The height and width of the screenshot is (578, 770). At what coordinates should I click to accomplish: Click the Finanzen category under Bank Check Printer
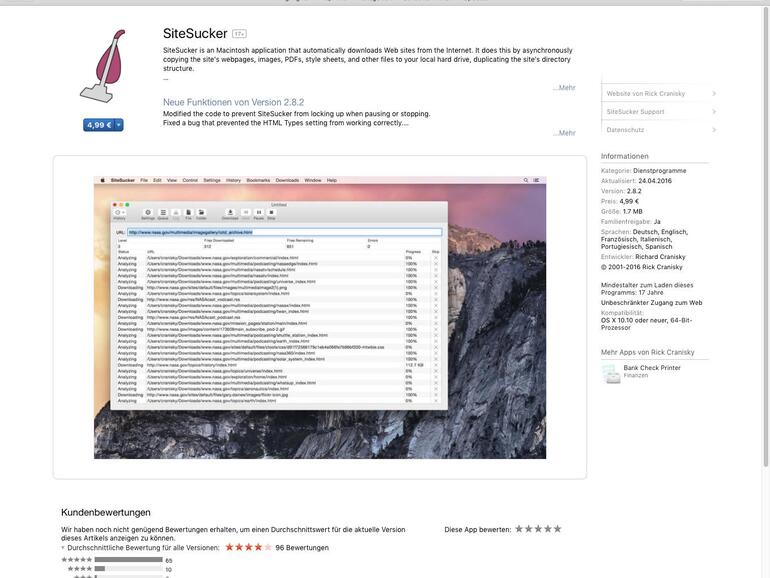coord(635,375)
